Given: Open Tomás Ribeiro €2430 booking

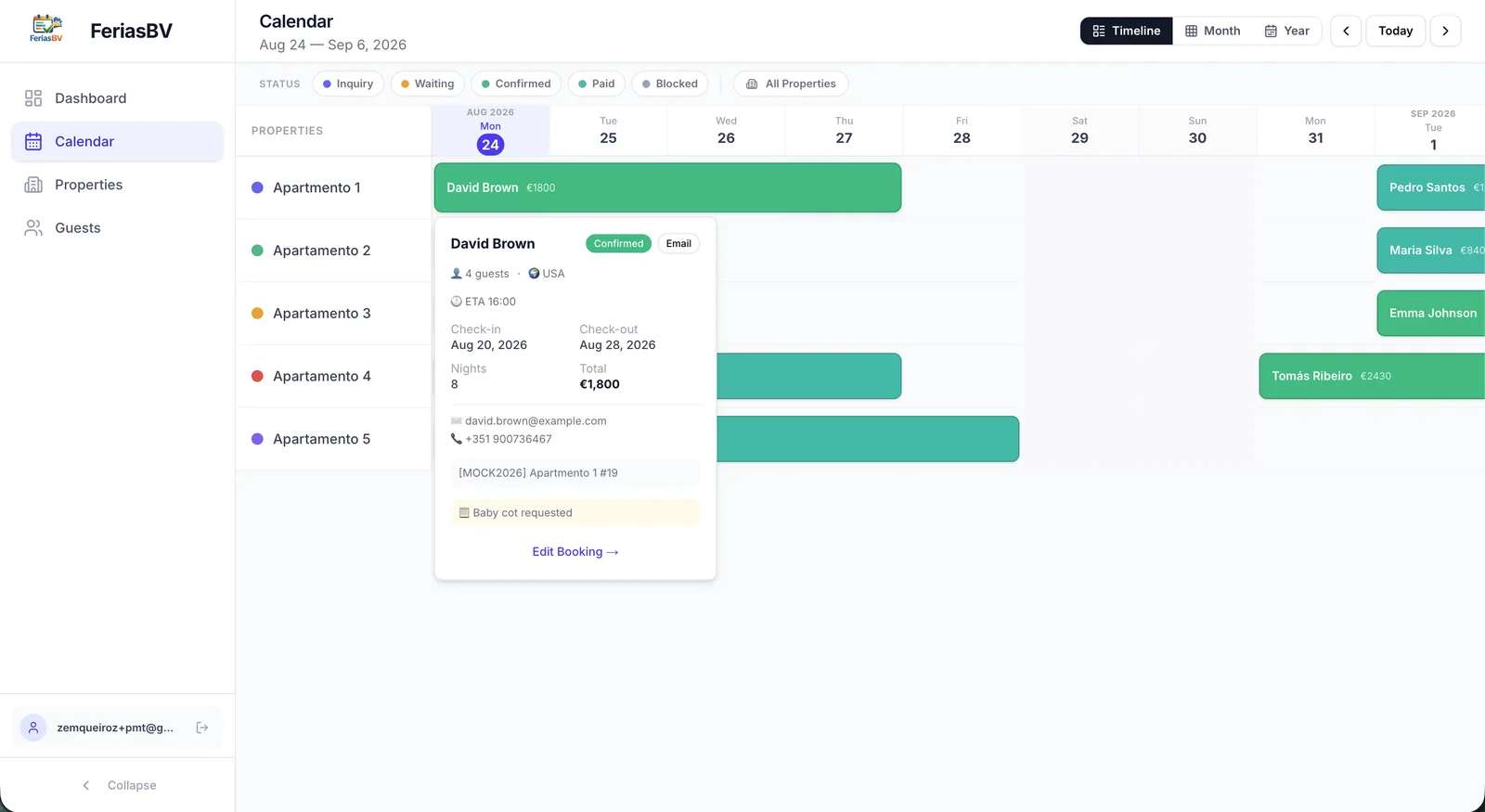Looking at the screenshot, I should [1372, 376].
